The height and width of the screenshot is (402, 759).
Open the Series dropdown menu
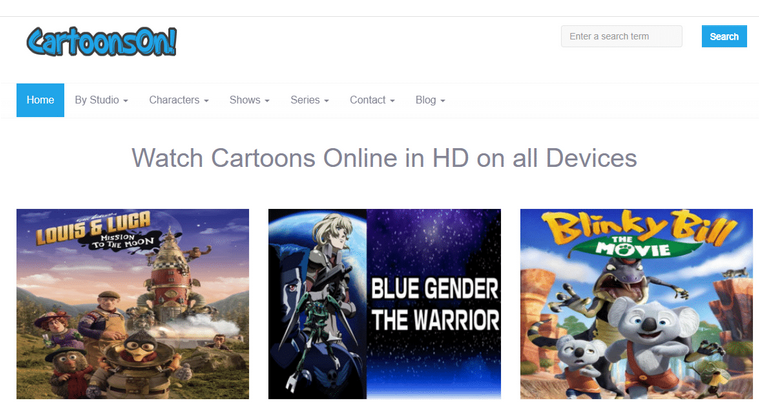pos(309,100)
